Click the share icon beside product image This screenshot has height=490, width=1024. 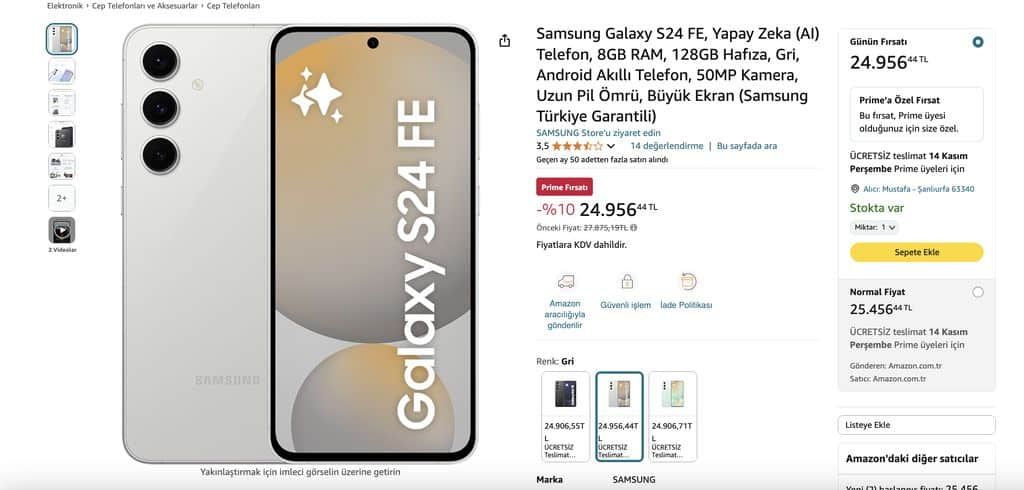pyautogui.click(x=504, y=41)
